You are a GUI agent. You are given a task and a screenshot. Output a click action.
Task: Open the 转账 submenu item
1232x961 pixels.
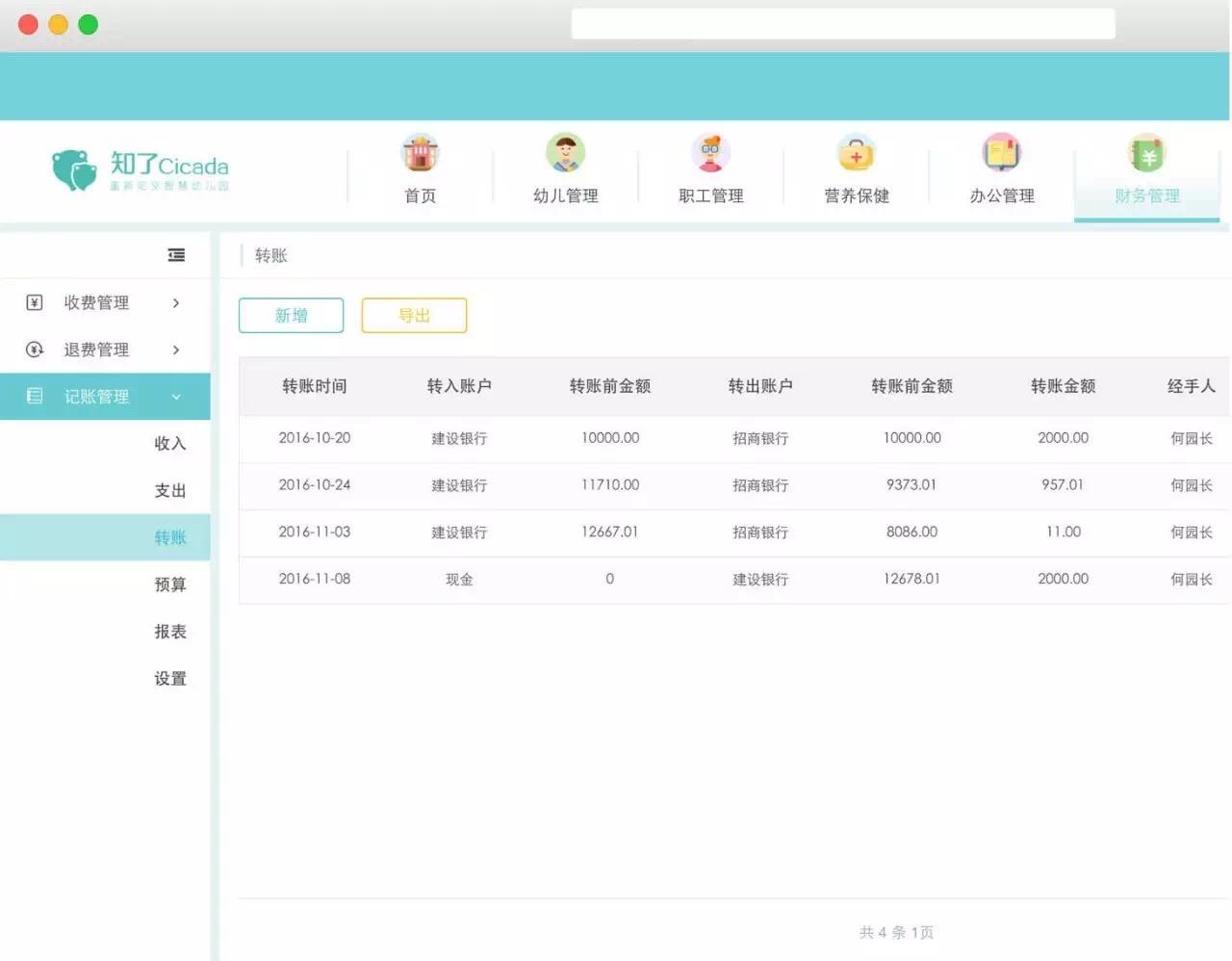[170, 537]
